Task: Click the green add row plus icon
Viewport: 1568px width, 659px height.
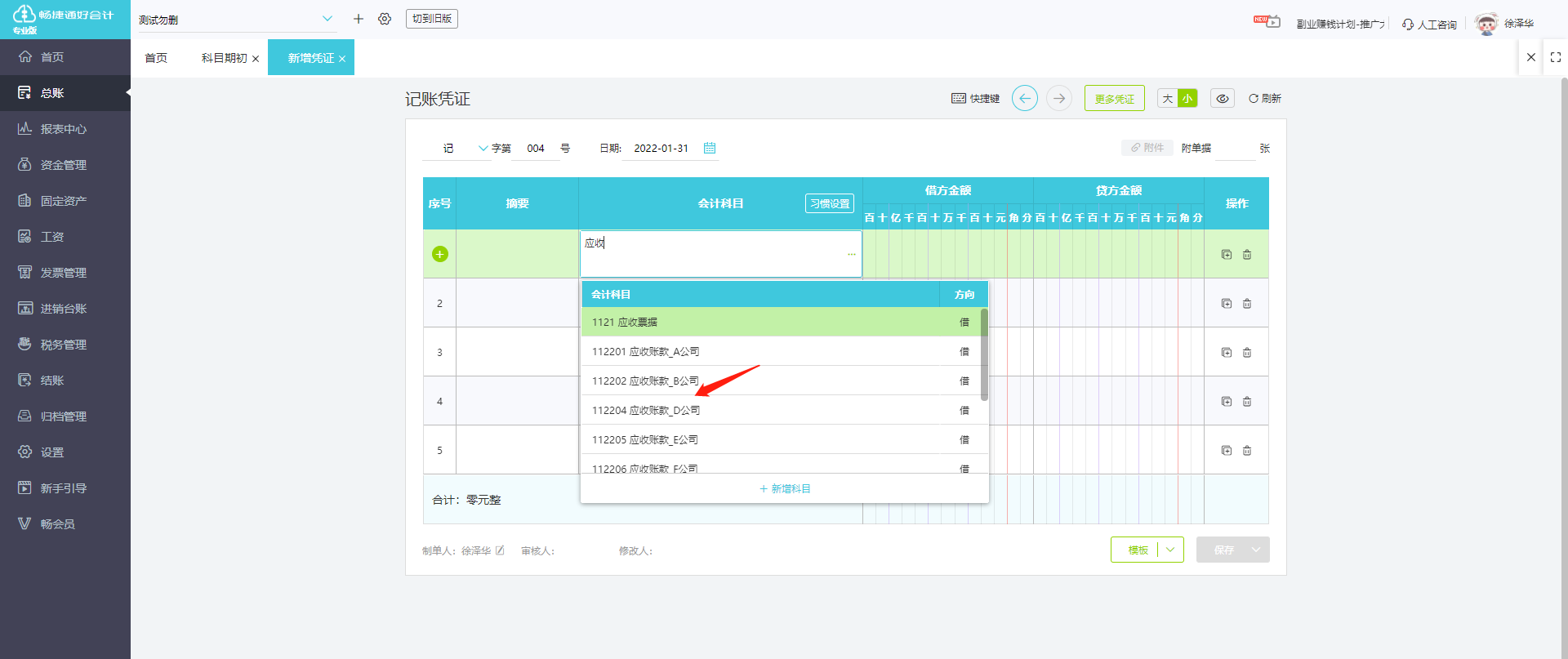Action: (439, 254)
